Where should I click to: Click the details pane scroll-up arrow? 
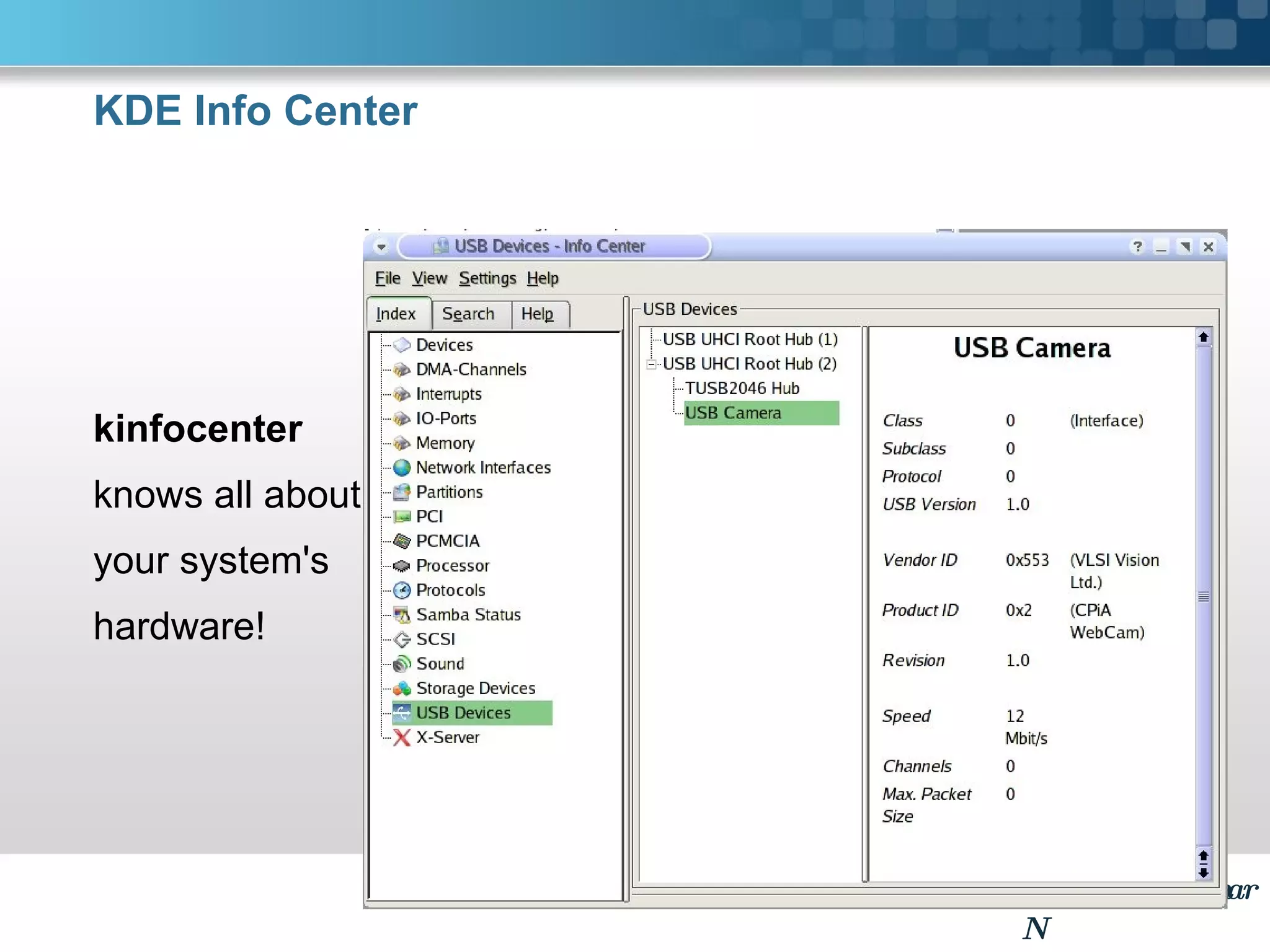[x=1204, y=337]
